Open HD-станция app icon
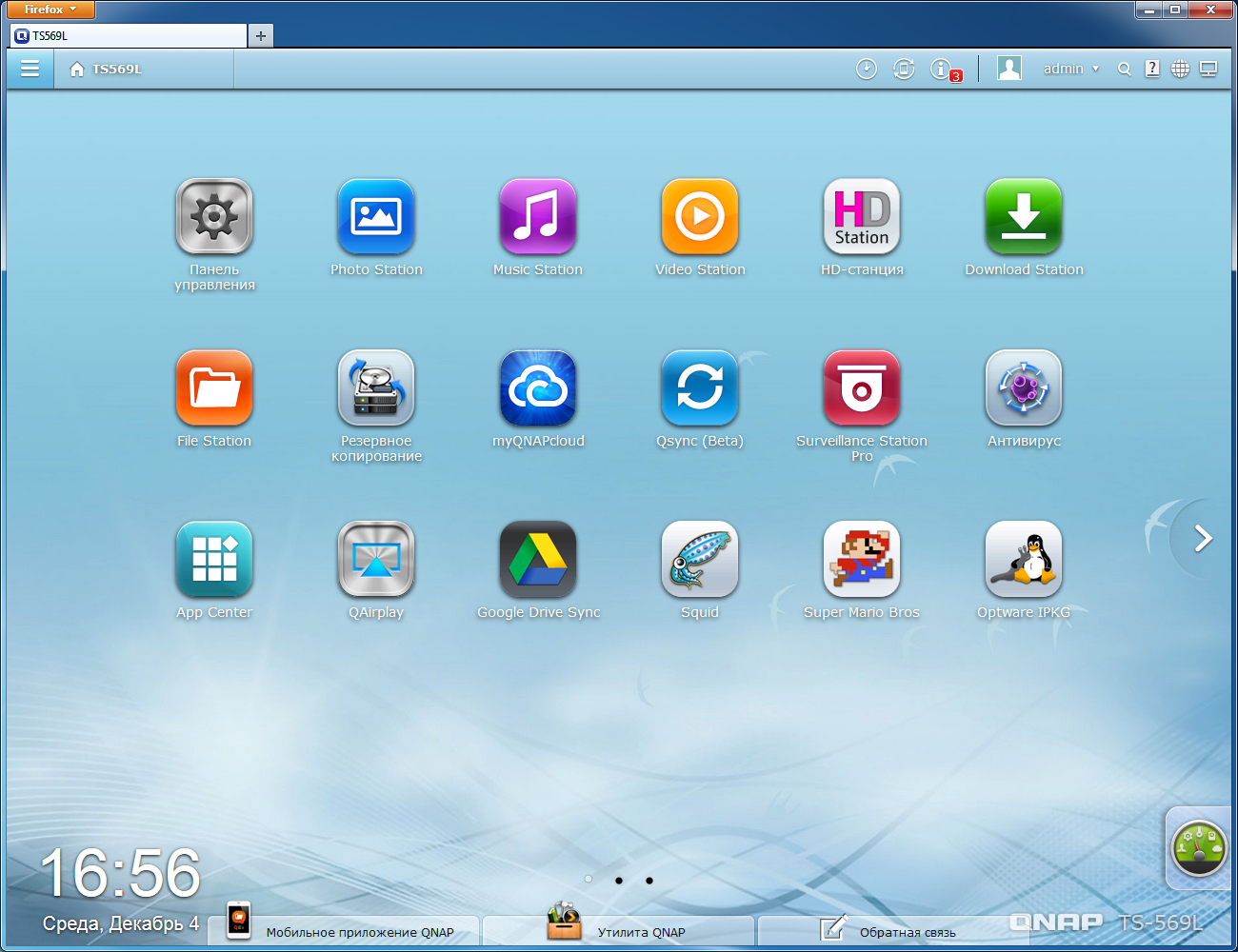Image resolution: width=1238 pixels, height=952 pixels. pyautogui.click(x=862, y=217)
